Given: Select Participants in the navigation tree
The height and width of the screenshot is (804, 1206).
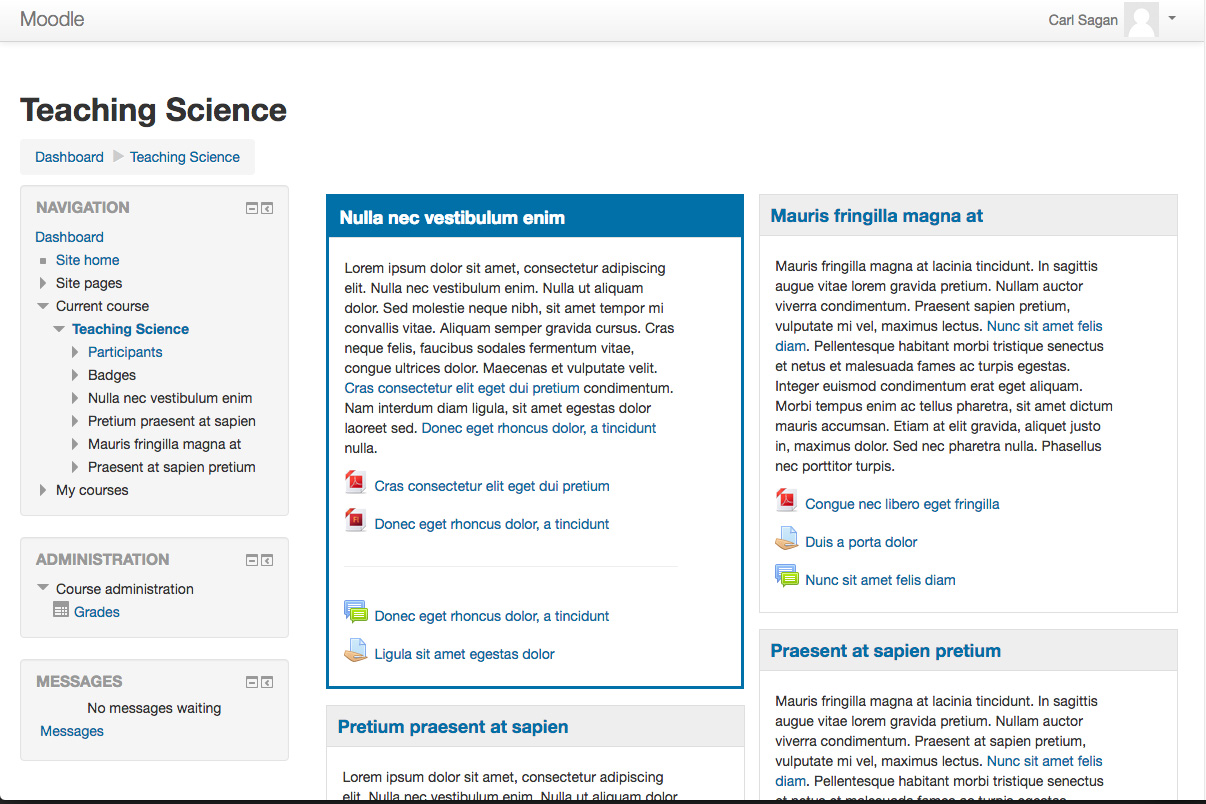Looking at the screenshot, I should pos(125,352).
